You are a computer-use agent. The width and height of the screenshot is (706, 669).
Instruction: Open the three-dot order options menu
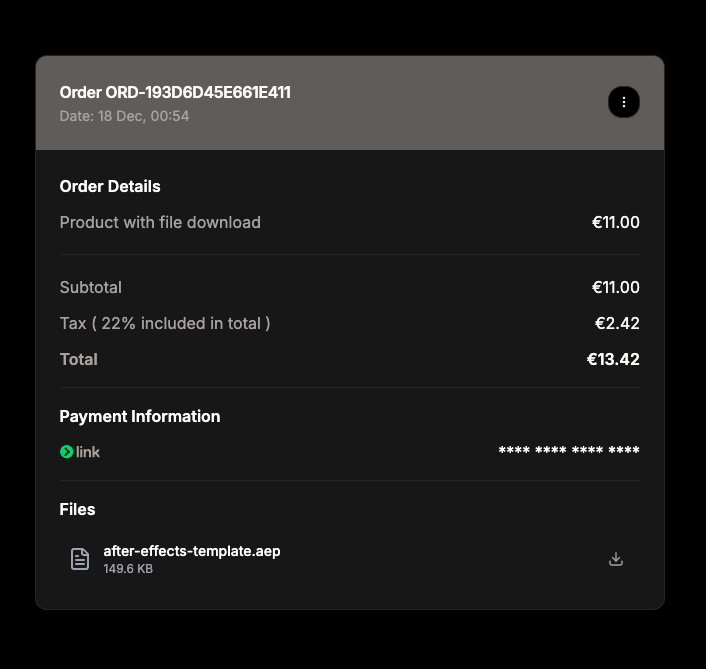624,102
